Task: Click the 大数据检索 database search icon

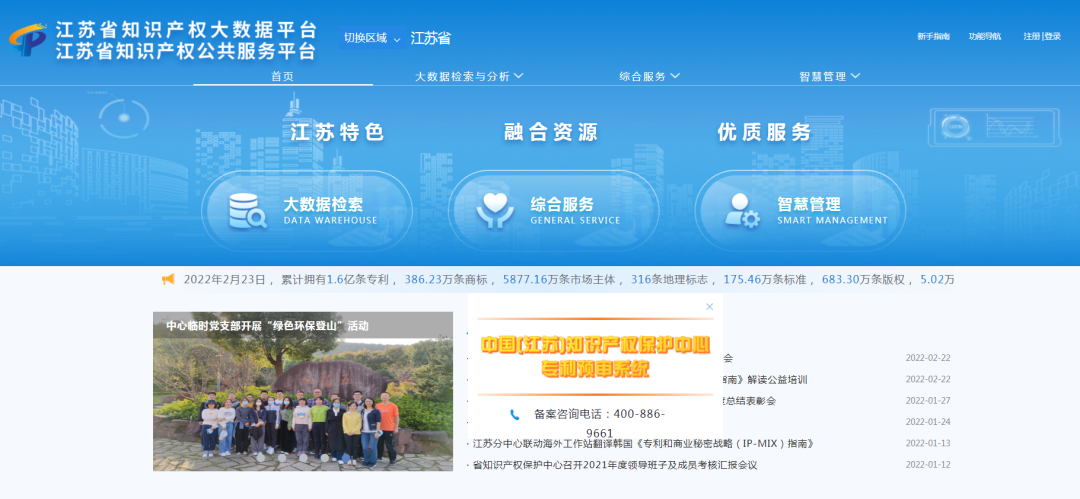Action: coord(247,211)
